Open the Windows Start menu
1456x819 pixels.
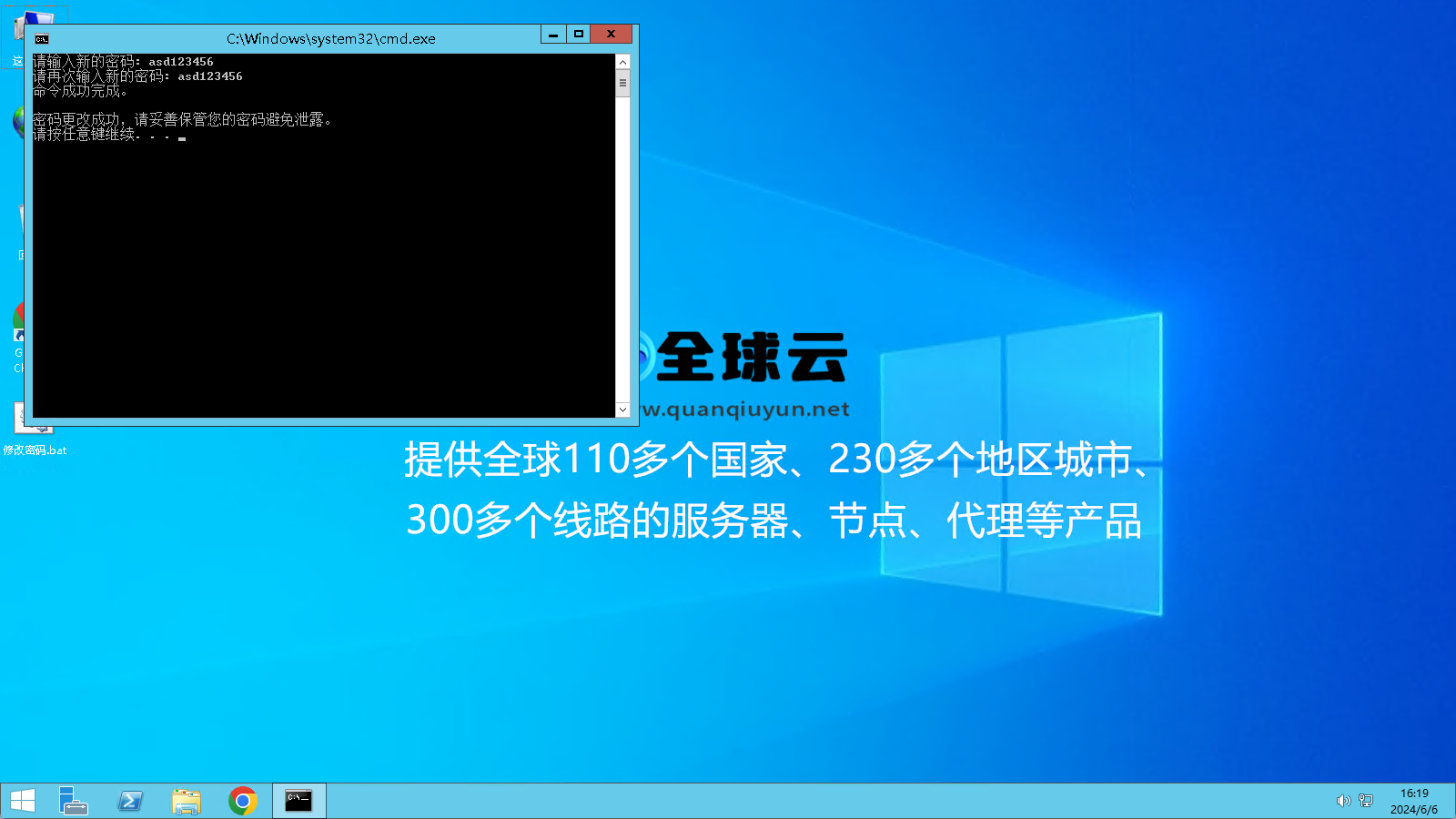click(23, 801)
